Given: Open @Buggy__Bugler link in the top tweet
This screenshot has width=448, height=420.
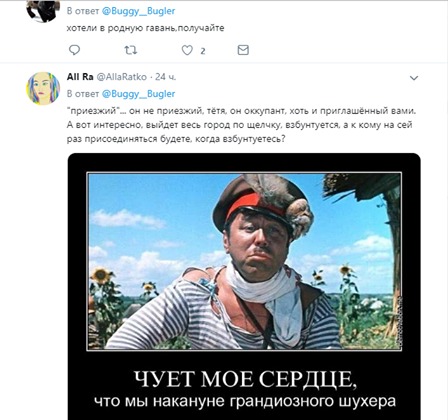Looking at the screenshot, I should 138,11.
